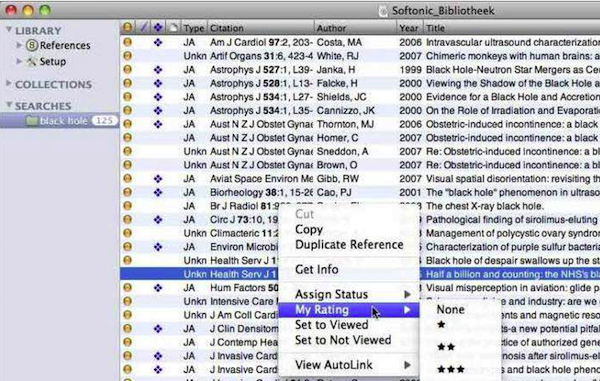Image resolution: width=600 pixels, height=381 pixels.
Task: Collapse the LIBRARY section
Action: coord(8,29)
